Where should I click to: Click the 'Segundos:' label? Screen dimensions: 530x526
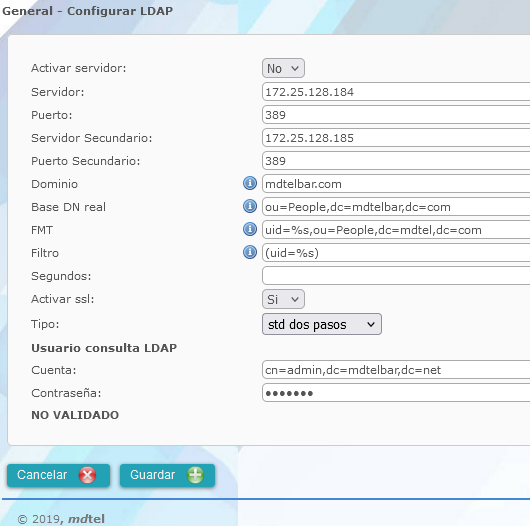pos(61,276)
